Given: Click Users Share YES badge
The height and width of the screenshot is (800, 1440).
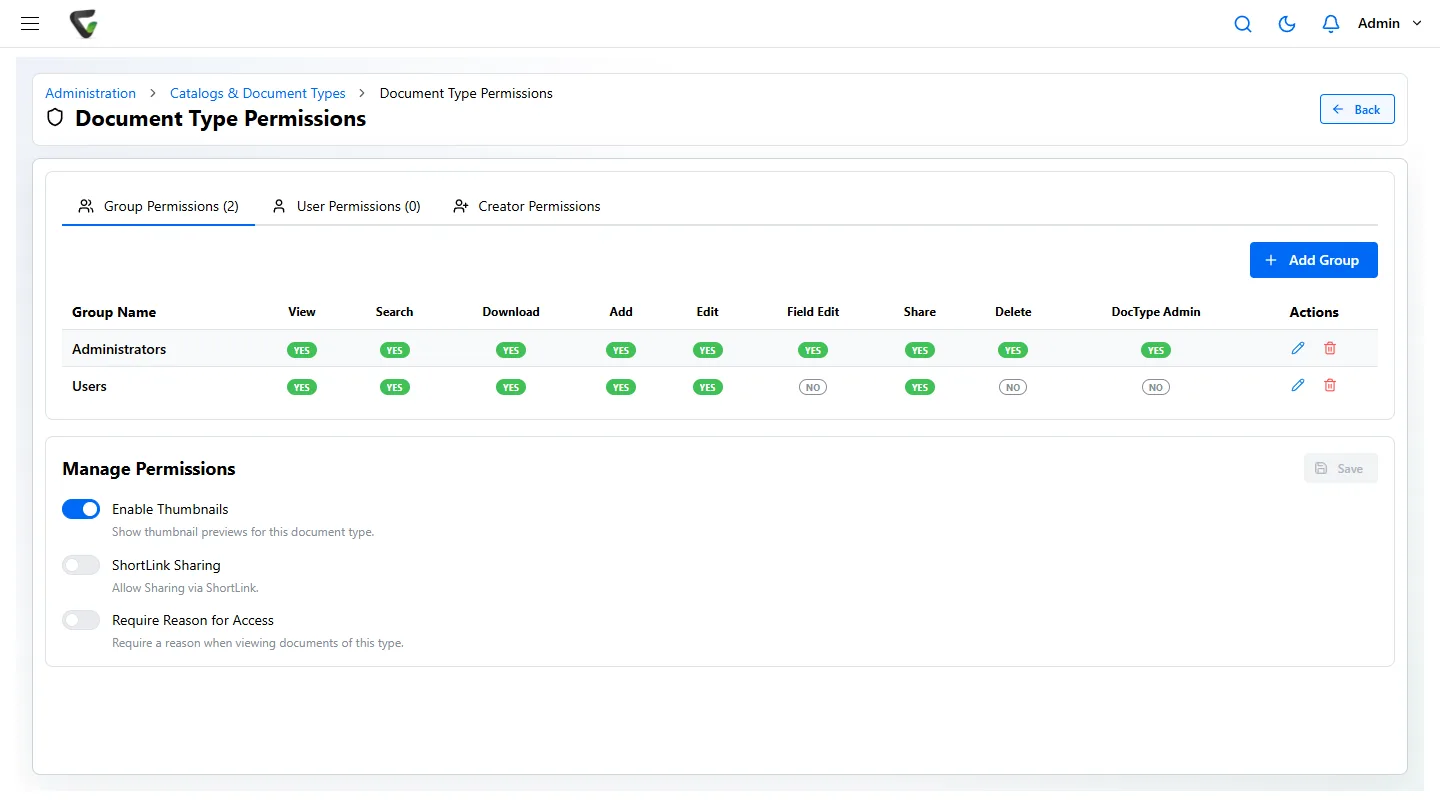Looking at the screenshot, I should click(x=920, y=387).
